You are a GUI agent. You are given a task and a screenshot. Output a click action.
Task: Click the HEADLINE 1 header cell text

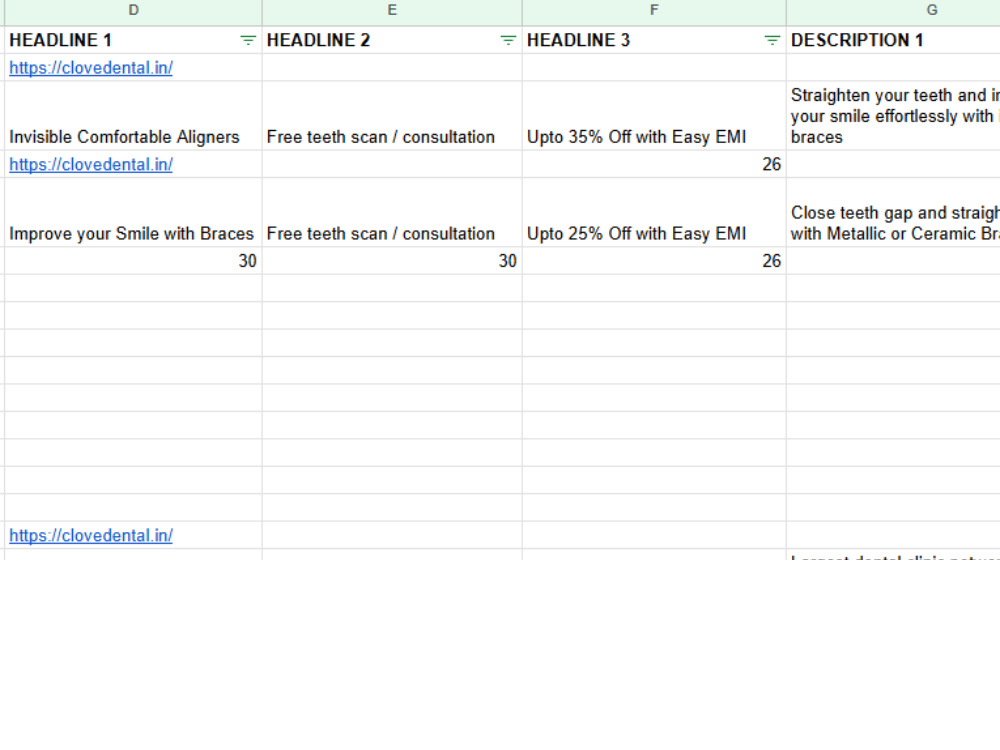click(x=61, y=40)
